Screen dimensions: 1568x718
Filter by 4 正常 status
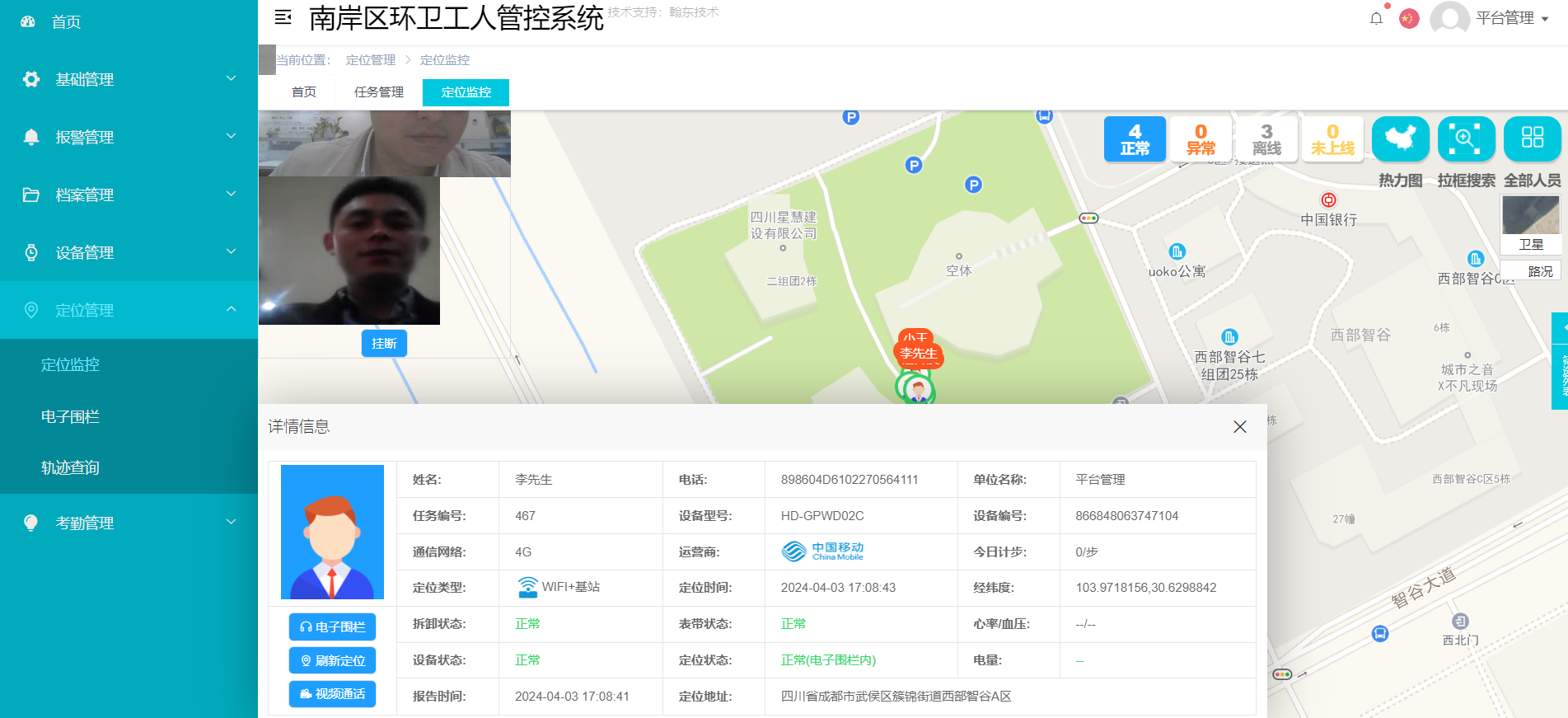1135,139
